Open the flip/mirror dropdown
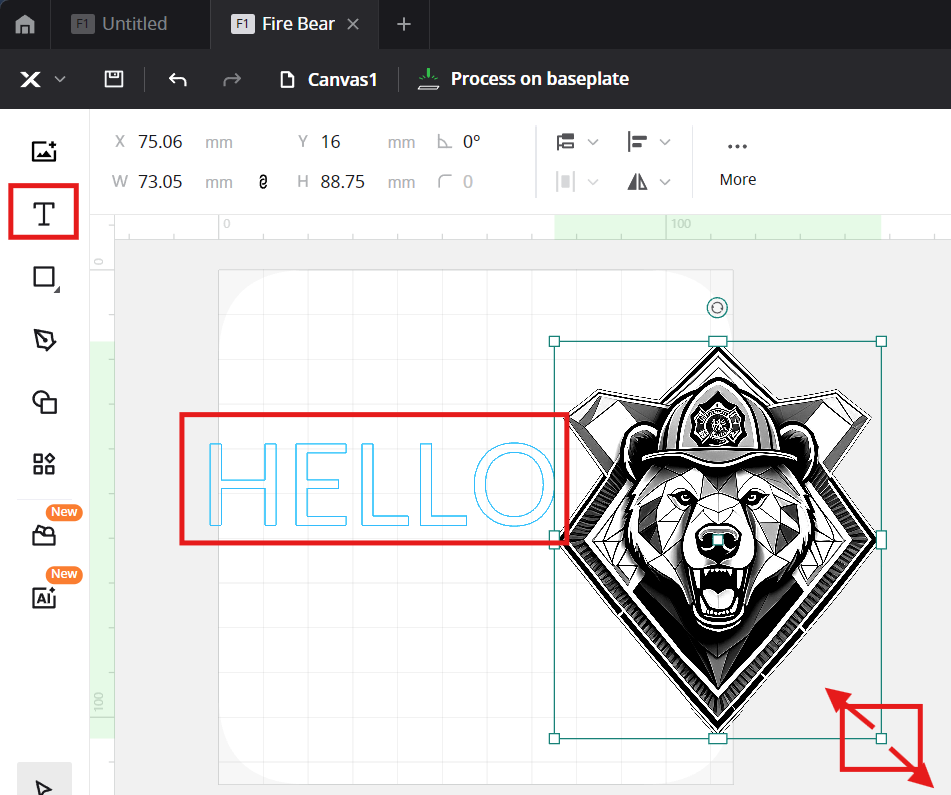 coord(648,182)
